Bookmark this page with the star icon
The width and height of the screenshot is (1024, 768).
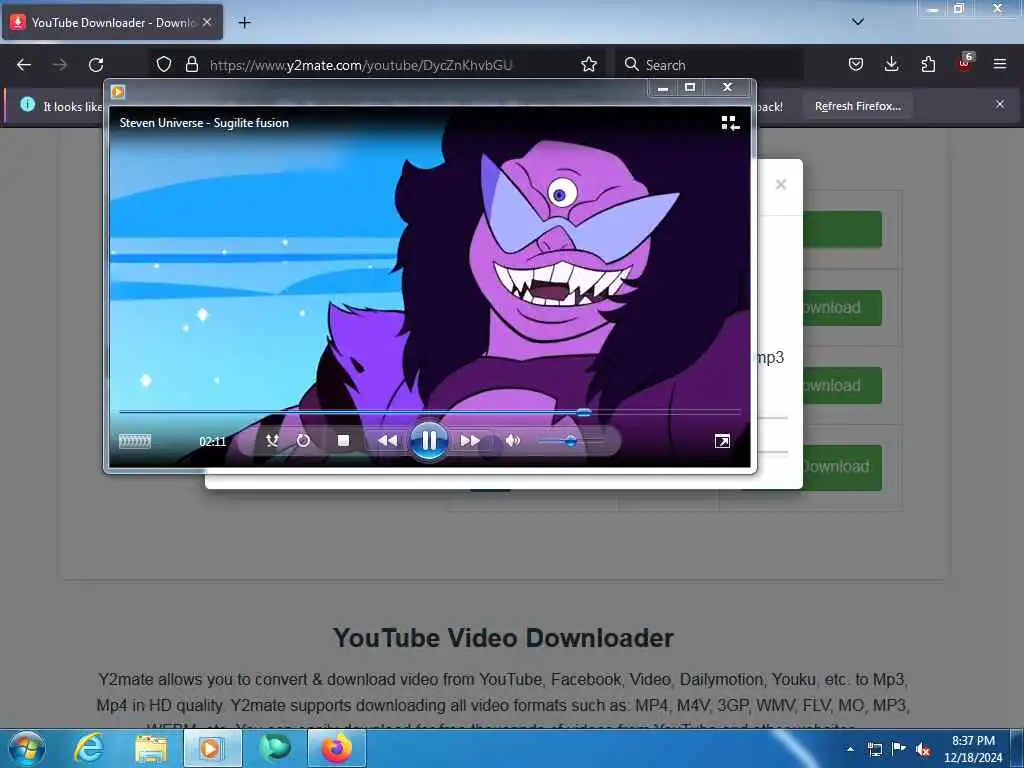pyautogui.click(x=589, y=64)
